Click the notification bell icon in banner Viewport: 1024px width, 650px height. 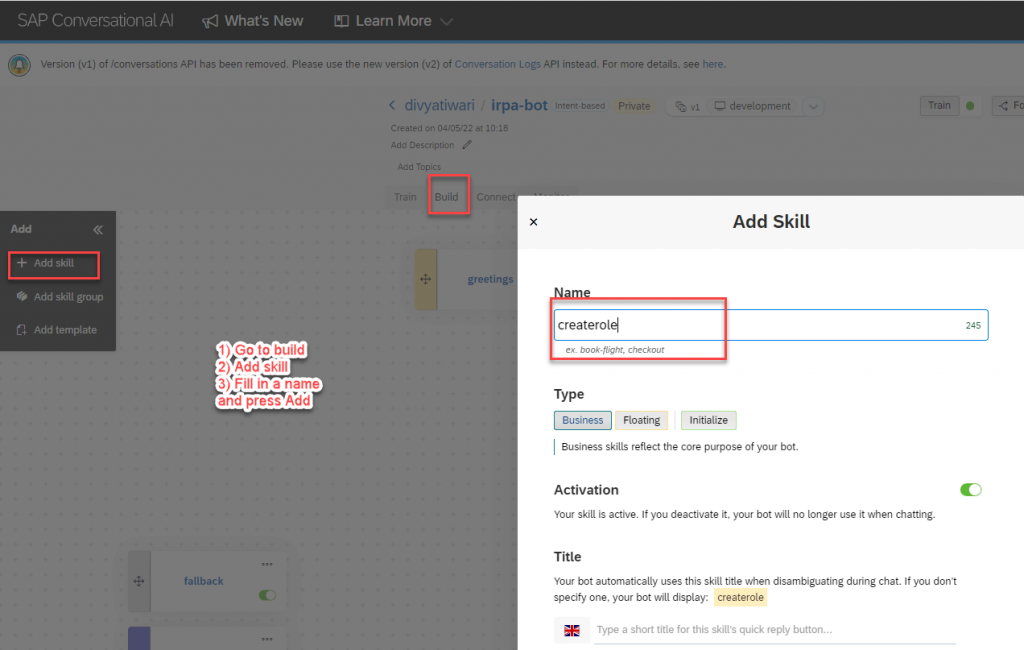[20, 65]
